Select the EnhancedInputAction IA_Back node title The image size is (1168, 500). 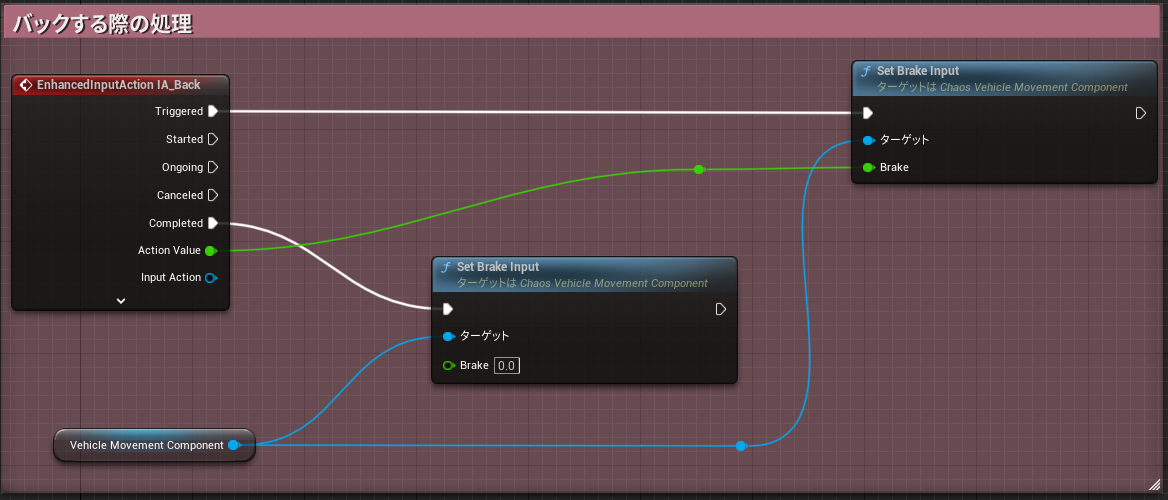point(118,85)
